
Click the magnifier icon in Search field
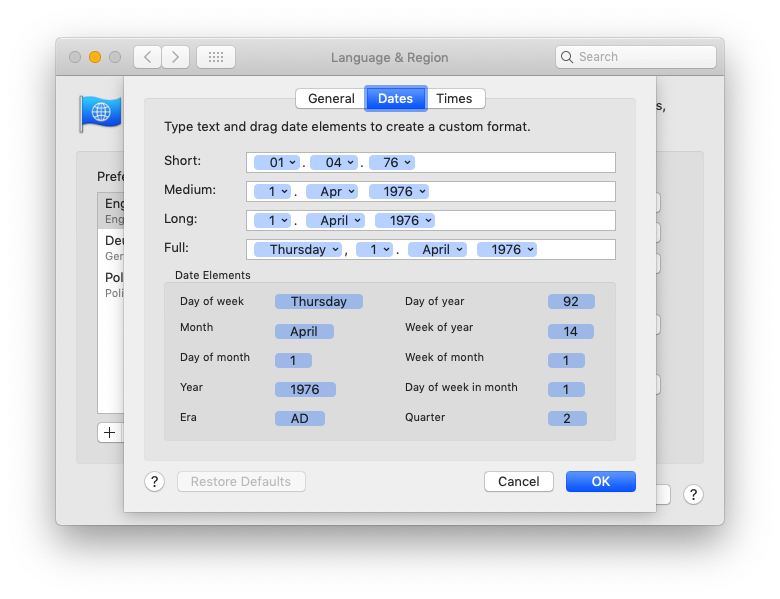tap(568, 57)
